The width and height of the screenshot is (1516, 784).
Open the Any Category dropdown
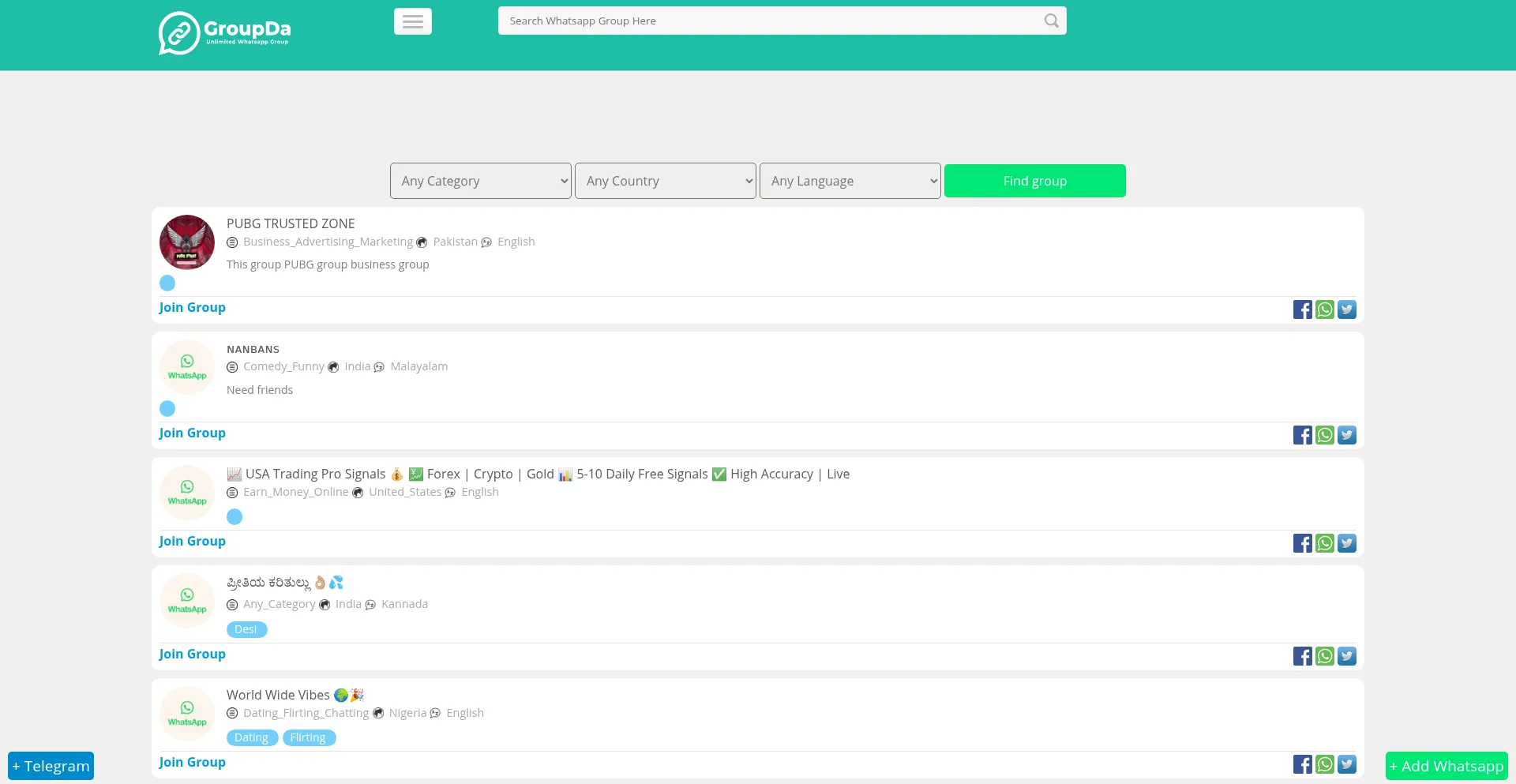481,181
